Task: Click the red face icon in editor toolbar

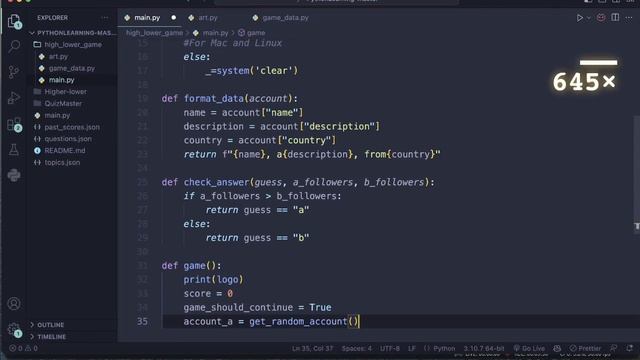Action: (x=601, y=18)
